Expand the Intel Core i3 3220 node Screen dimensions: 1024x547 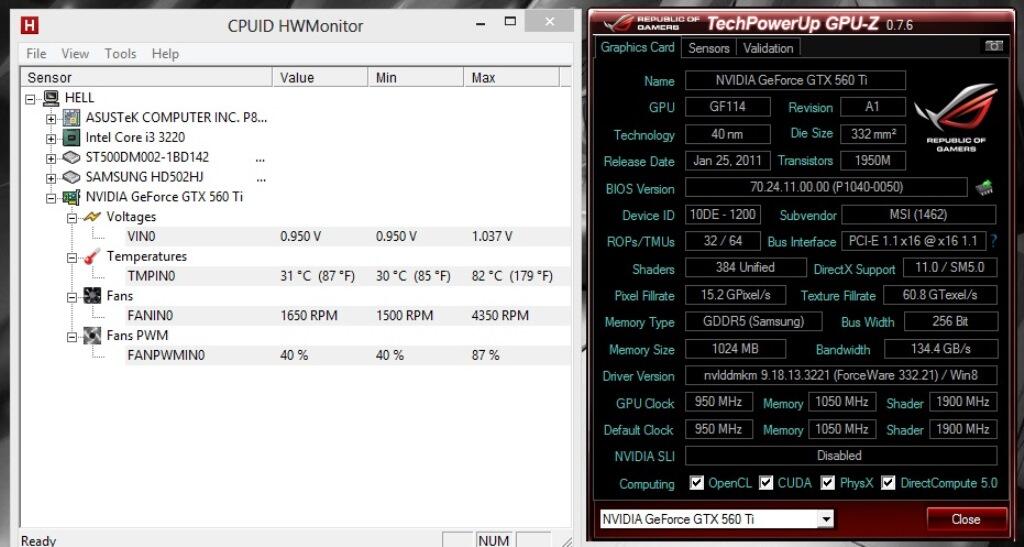tap(51, 139)
